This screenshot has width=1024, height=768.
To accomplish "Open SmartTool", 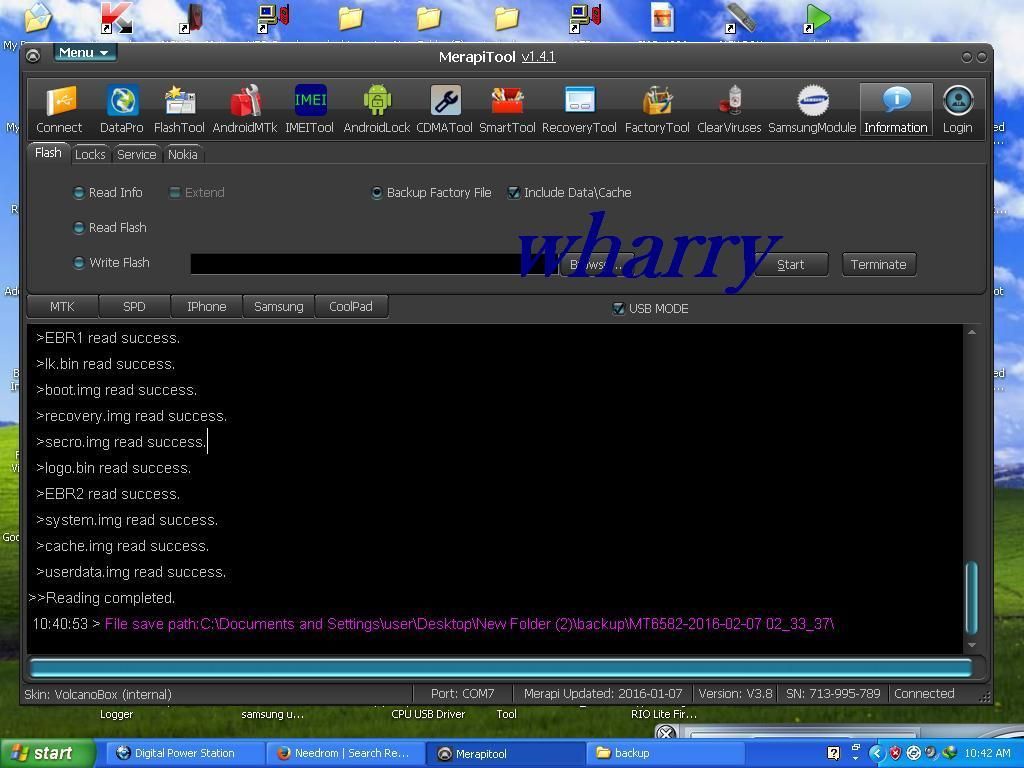I will tap(507, 109).
